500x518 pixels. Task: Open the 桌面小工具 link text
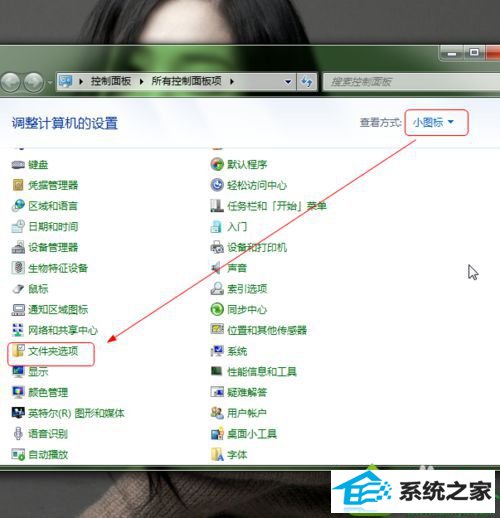point(252,433)
